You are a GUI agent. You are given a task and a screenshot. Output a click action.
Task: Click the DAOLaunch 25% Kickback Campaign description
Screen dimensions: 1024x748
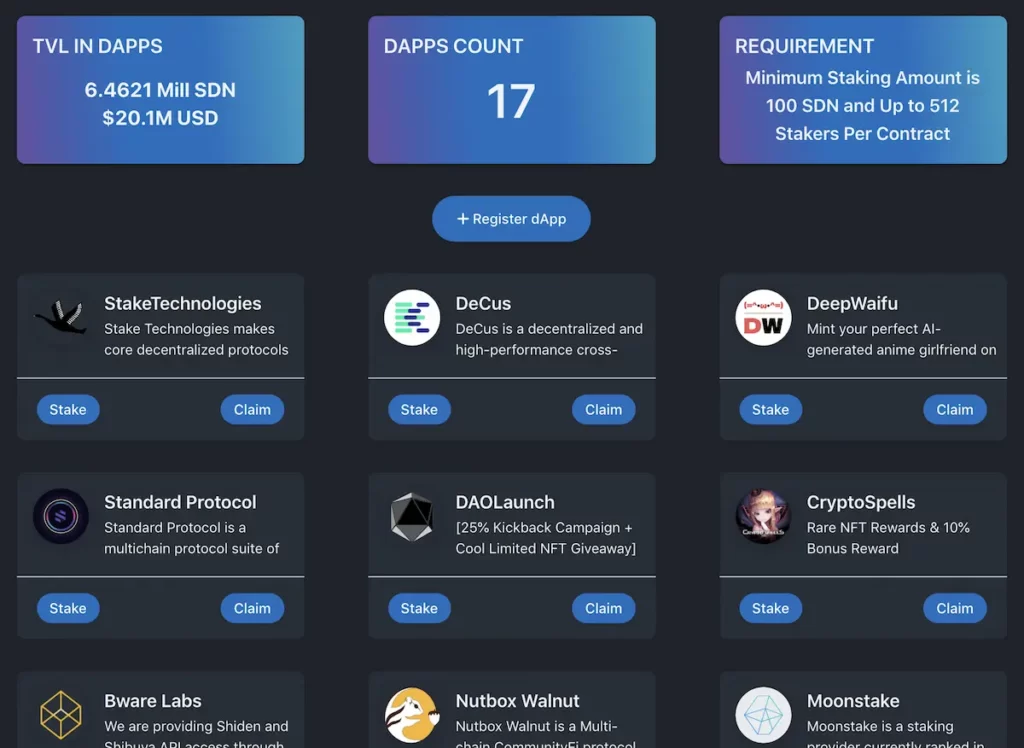click(546, 538)
